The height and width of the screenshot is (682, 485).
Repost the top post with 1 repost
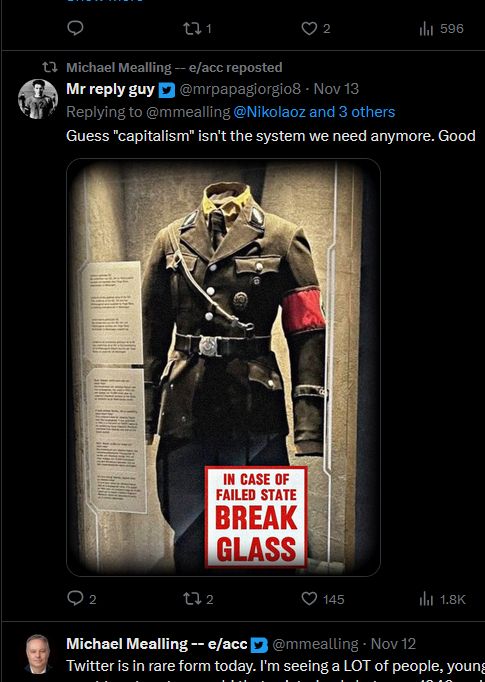click(x=197, y=29)
